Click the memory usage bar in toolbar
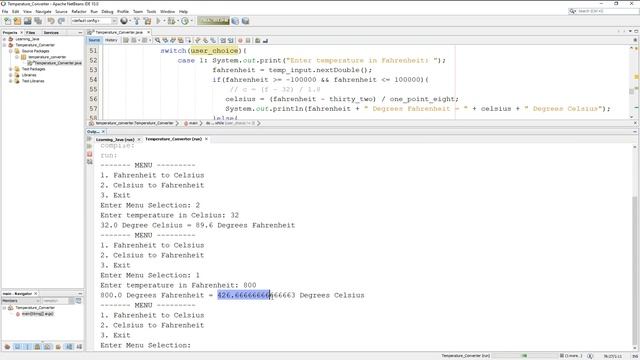Screen dimensions: 640x360 pyautogui.click(x=213, y=21)
